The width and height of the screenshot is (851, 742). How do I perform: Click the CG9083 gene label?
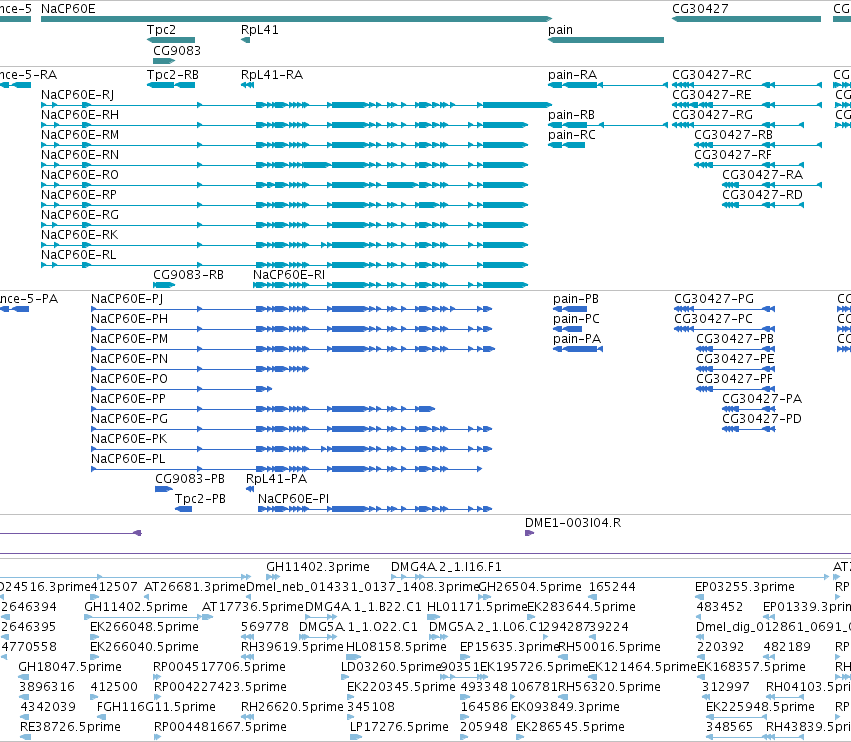pos(177,50)
